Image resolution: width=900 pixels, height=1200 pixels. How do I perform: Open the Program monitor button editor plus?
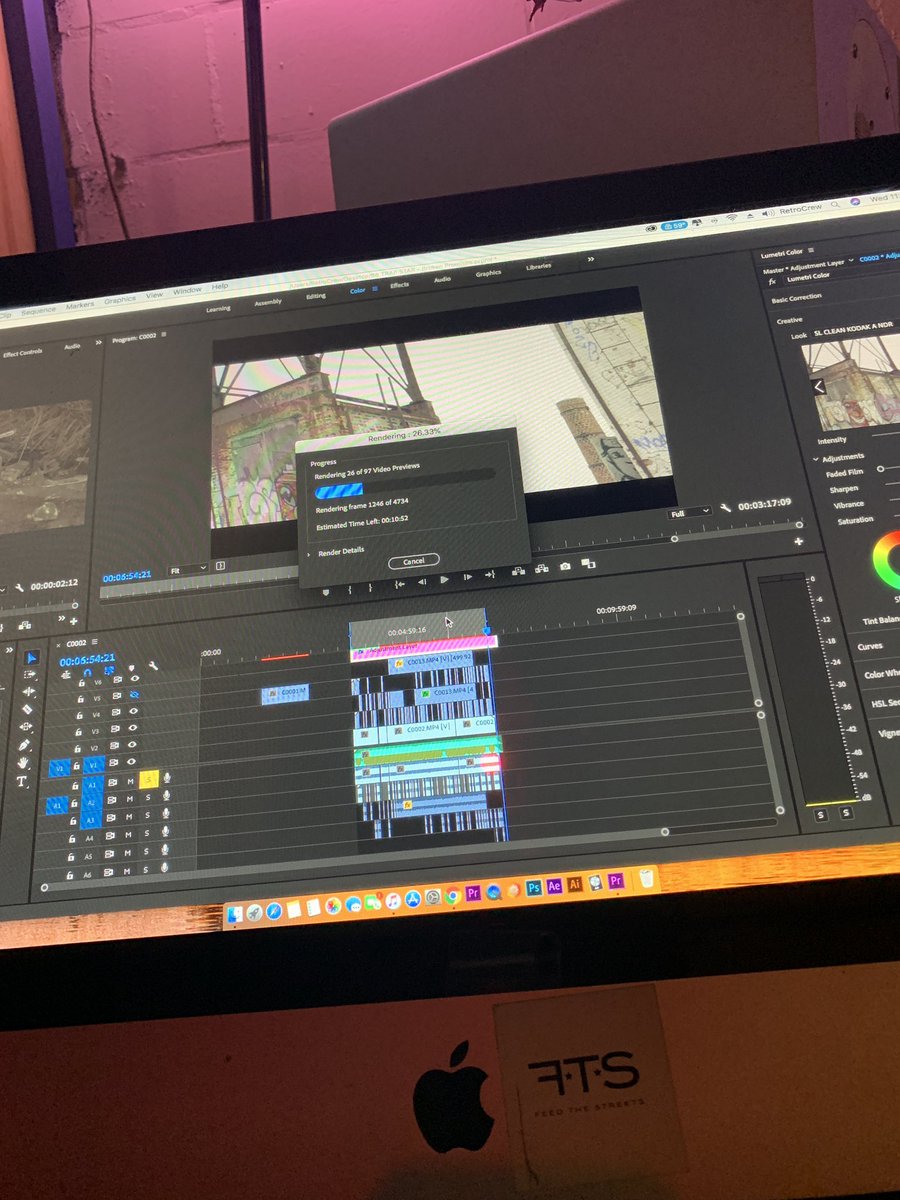click(798, 541)
